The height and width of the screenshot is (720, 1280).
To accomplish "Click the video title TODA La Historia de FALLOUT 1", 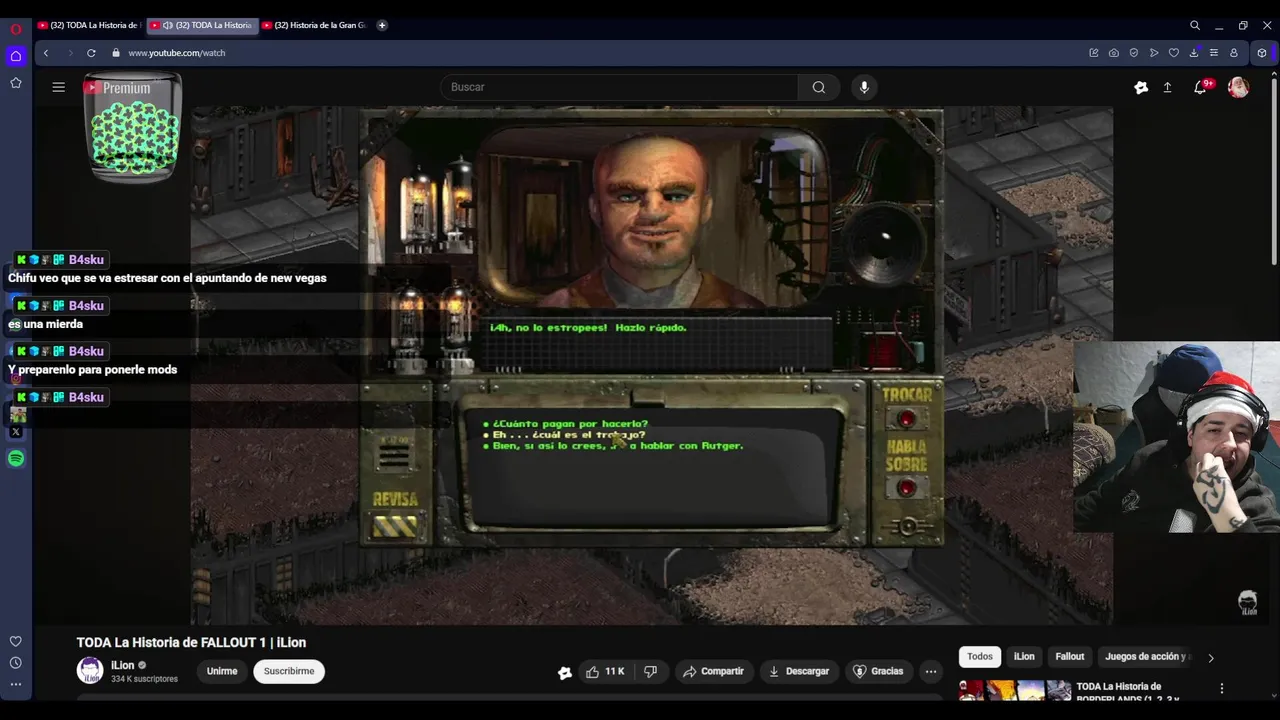I will (191, 642).
